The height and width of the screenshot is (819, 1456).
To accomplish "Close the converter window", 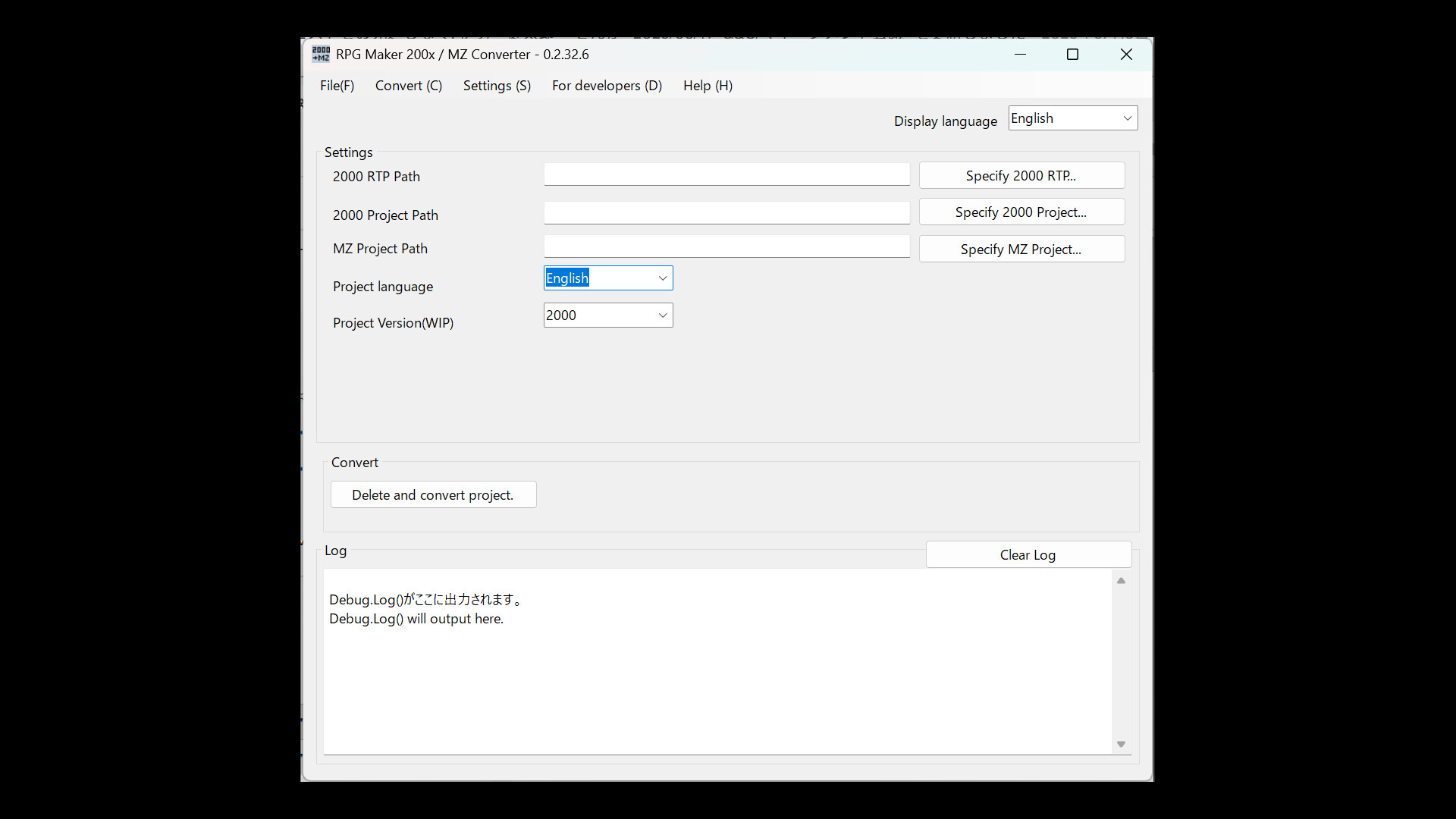I will pyautogui.click(x=1126, y=55).
